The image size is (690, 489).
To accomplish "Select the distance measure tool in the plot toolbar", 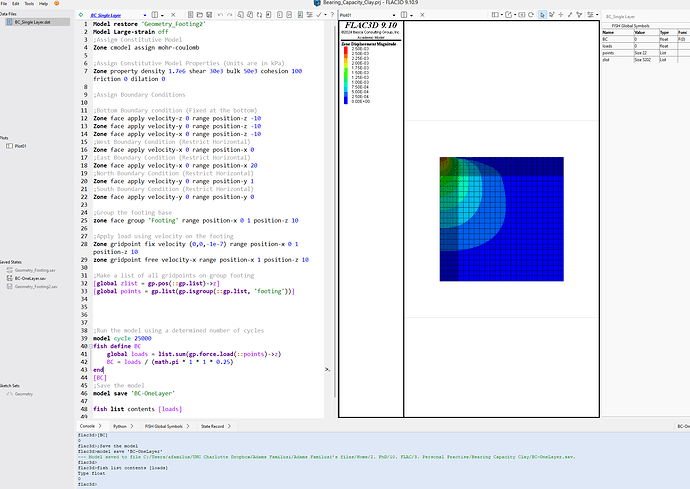I will pyautogui.click(x=570, y=15).
